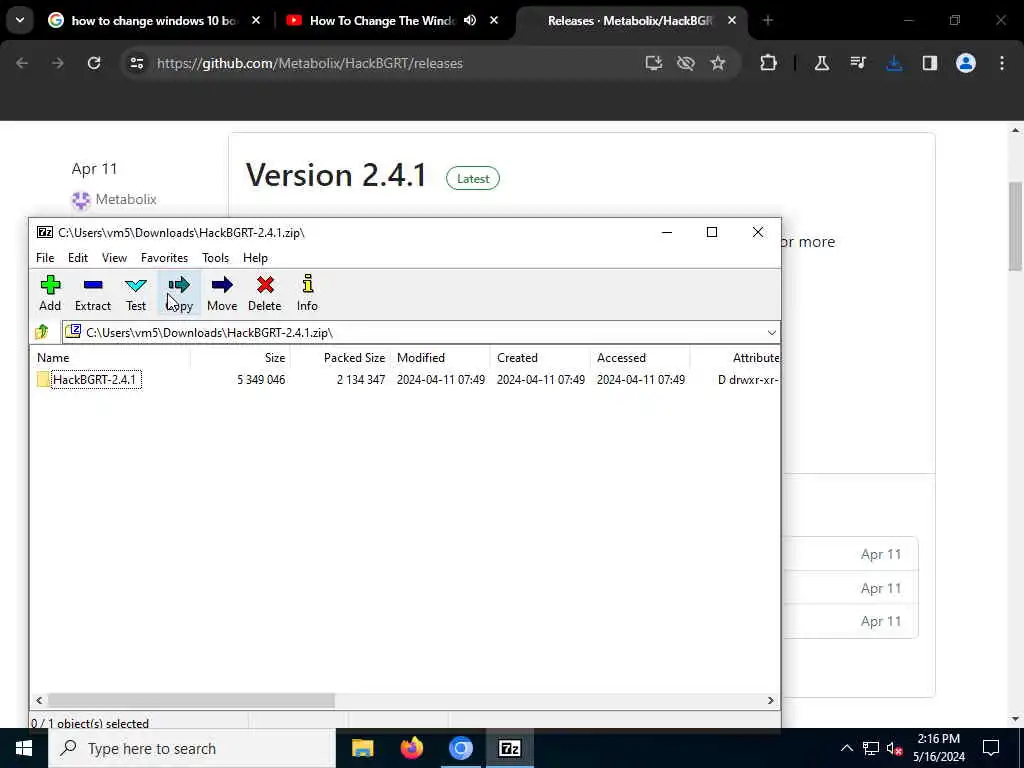Expand the 7-Zip address path dropdown
Image resolution: width=1024 pixels, height=768 pixels.
771,332
